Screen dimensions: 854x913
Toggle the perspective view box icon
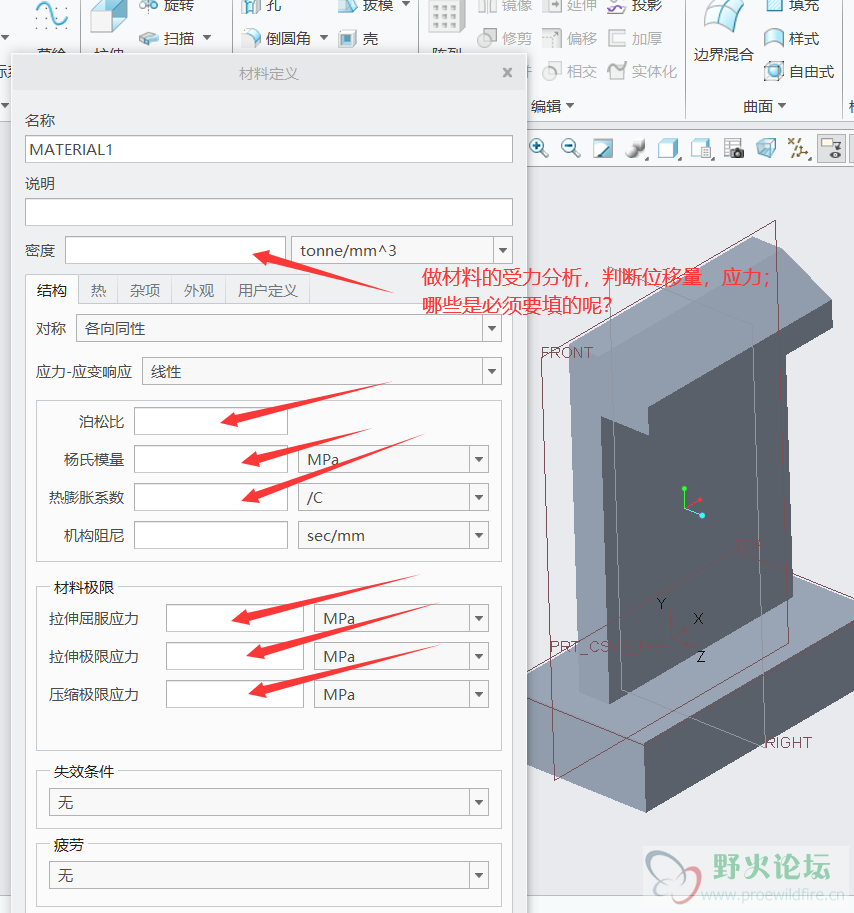pyautogui.click(x=766, y=148)
